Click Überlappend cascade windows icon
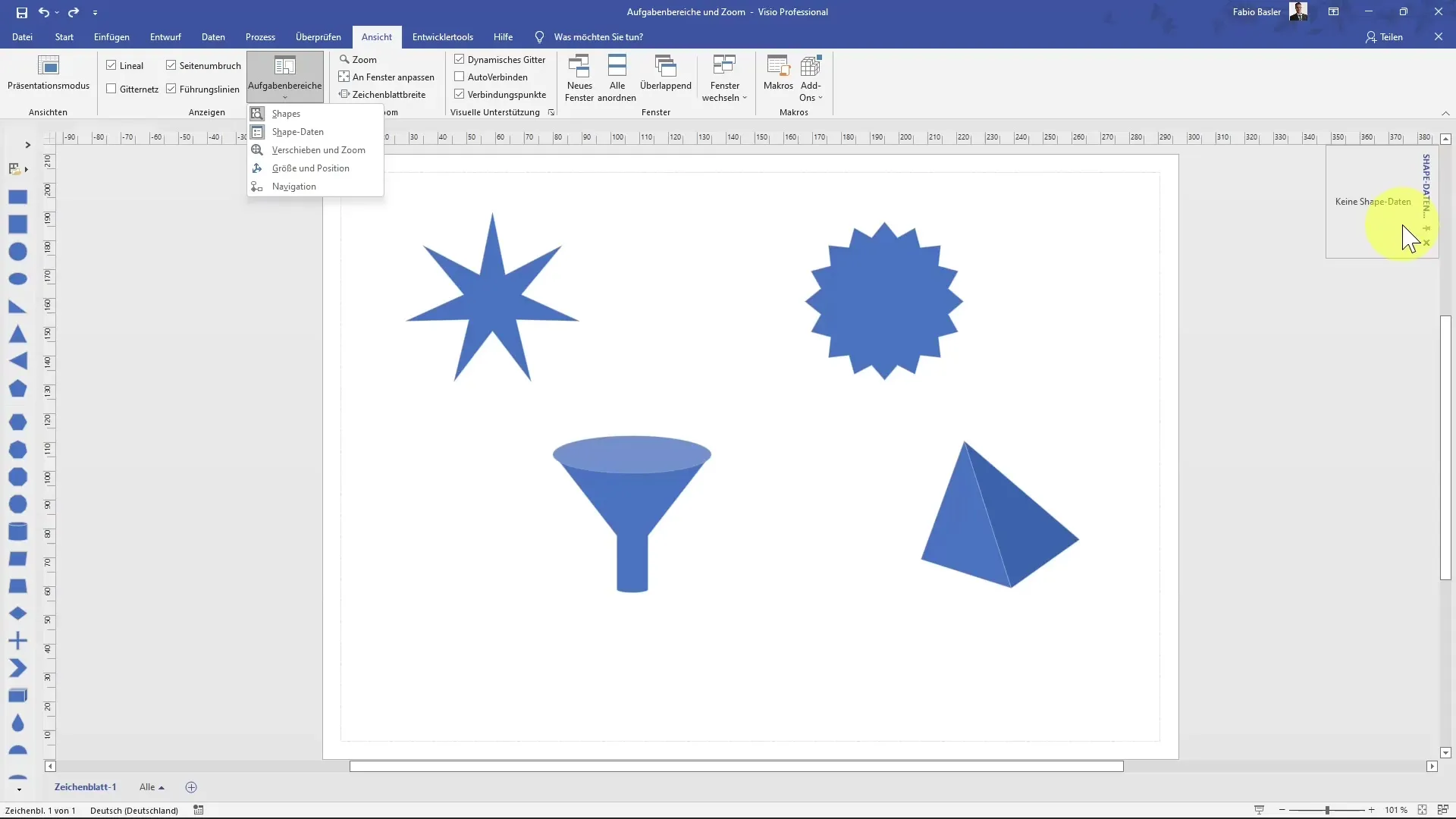 tap(665, 74)
